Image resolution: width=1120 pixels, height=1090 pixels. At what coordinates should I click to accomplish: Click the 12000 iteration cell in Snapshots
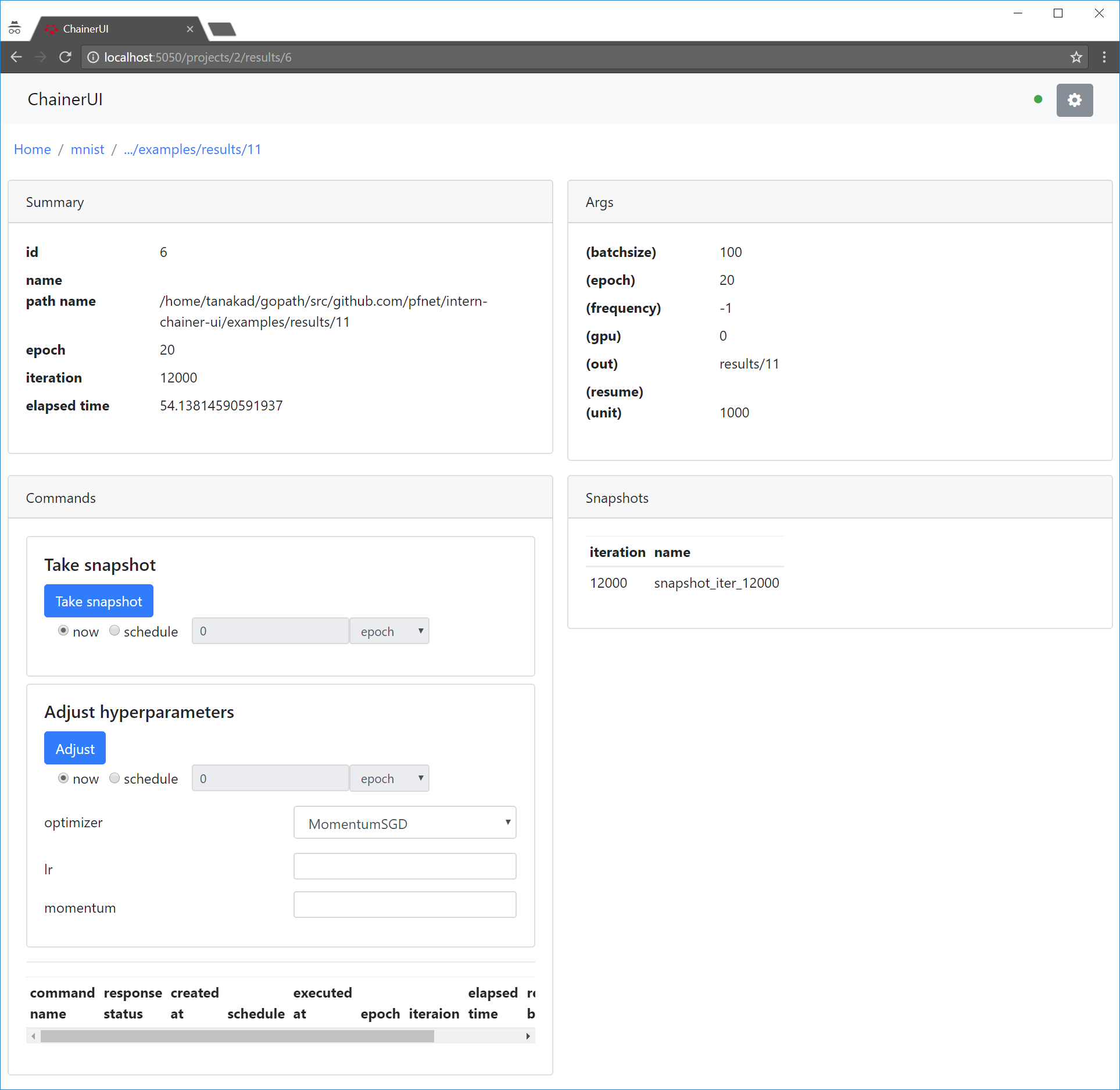[x=609, y=583]
